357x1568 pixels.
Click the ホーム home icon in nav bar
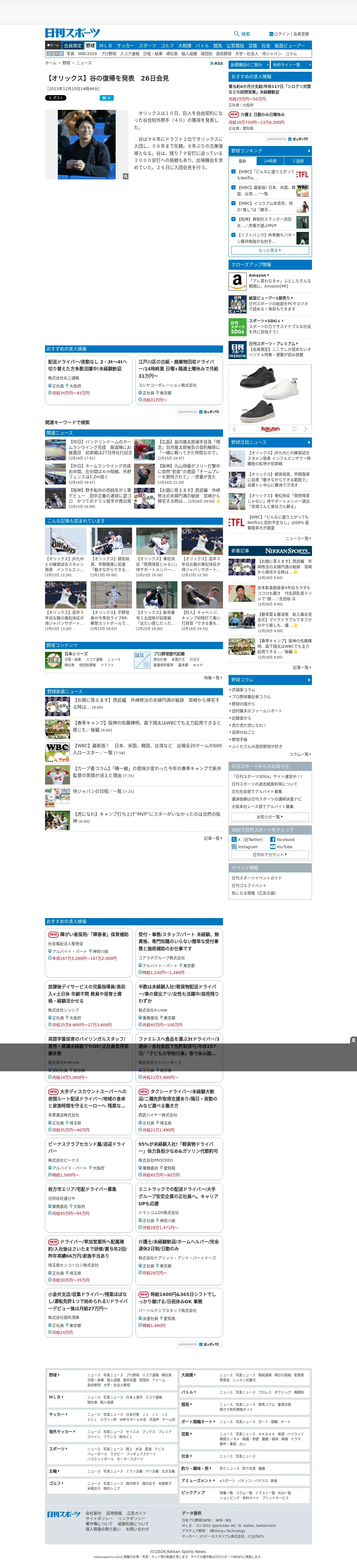pos(53,45)
